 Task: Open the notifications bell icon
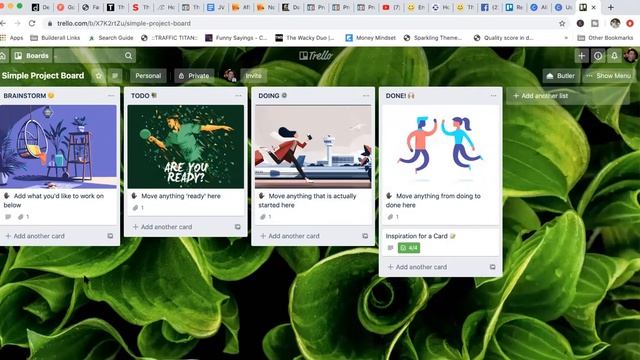click(x=614, y=56)
